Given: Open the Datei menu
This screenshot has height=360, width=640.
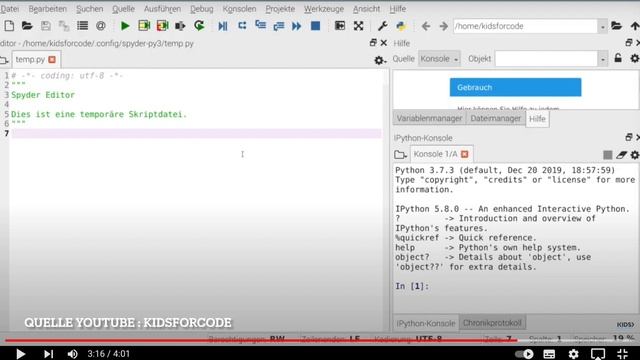Looking at the screenshot, I should tap(9, 9).
